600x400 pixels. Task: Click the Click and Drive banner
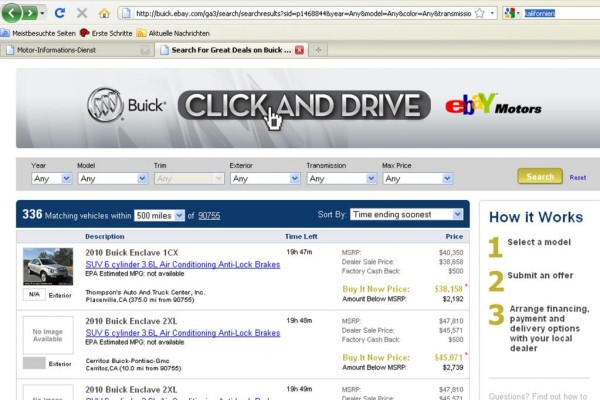coord(304,105)
